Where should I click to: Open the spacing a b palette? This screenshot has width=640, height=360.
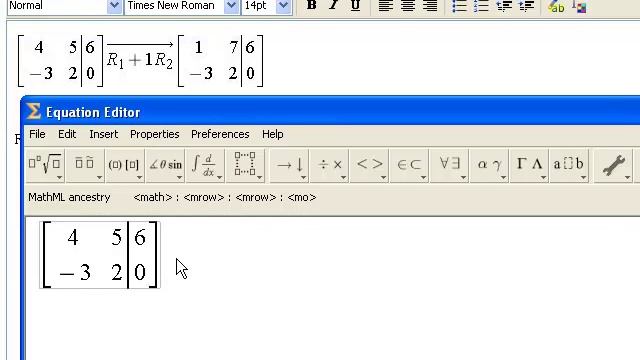569,165
